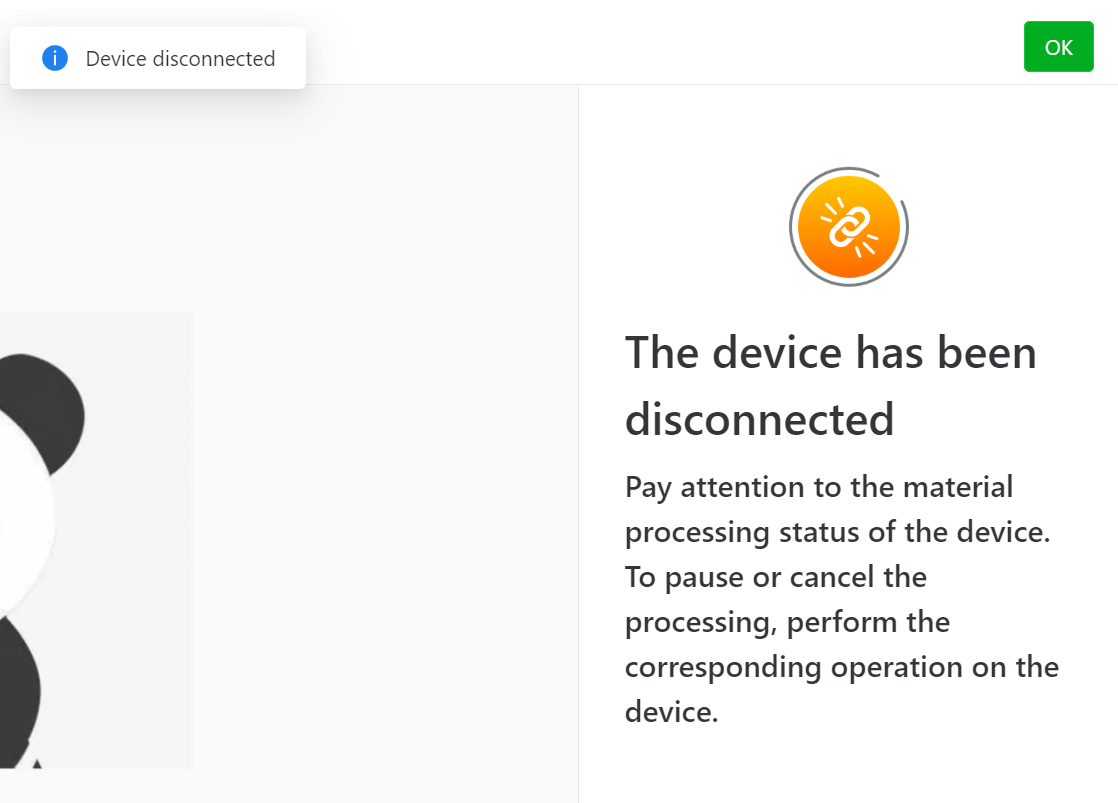1118x803 pixels.
Task: Click the "The device has been" heading line
Action: pos(831,352)
